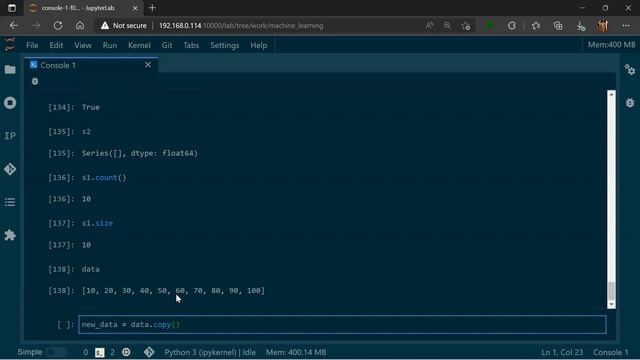The image size is (640, 360).
Task: Click Console 1 label in status bar
Action: tap(611, 352)
